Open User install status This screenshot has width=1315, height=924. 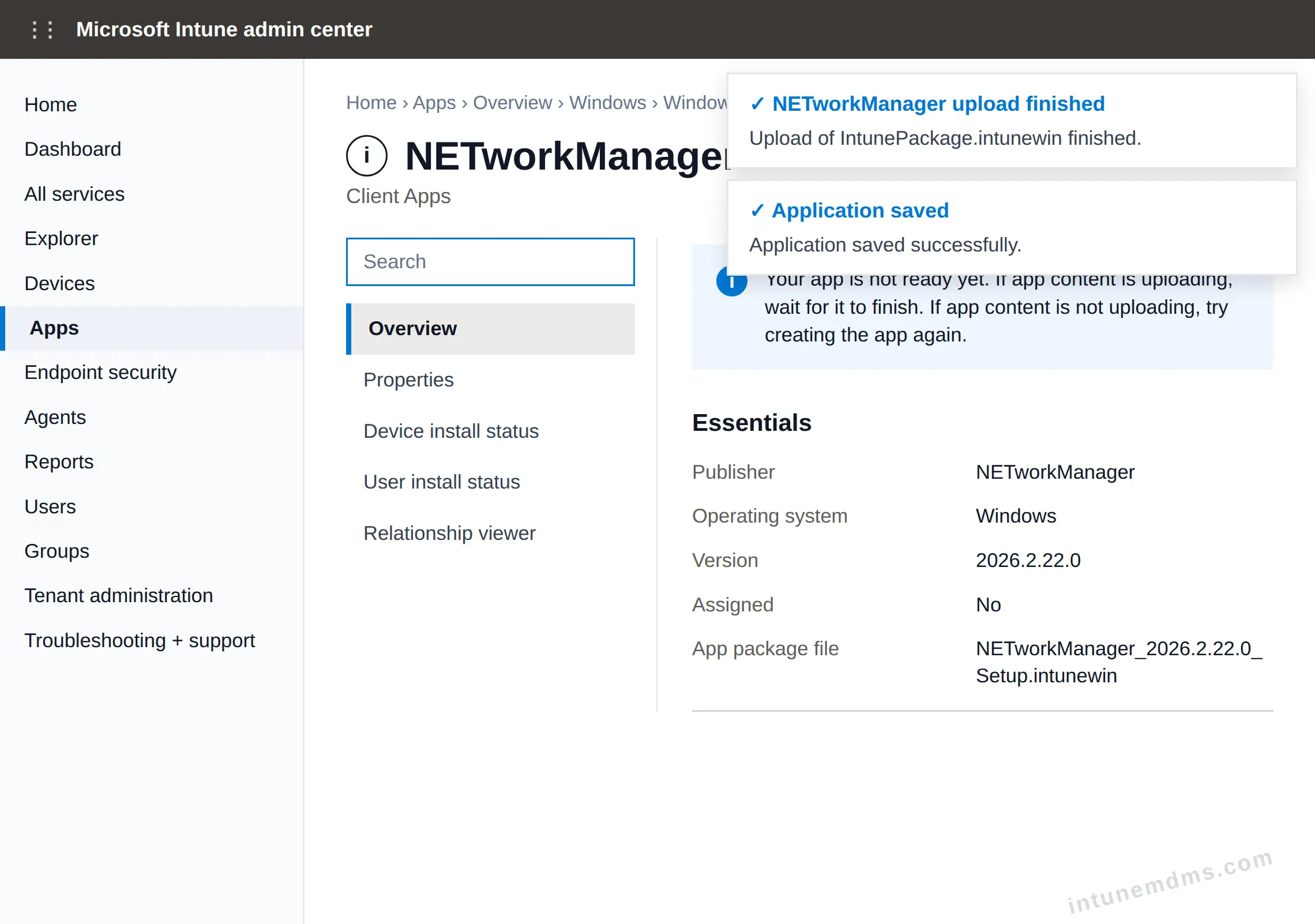(x=490, y=482)
